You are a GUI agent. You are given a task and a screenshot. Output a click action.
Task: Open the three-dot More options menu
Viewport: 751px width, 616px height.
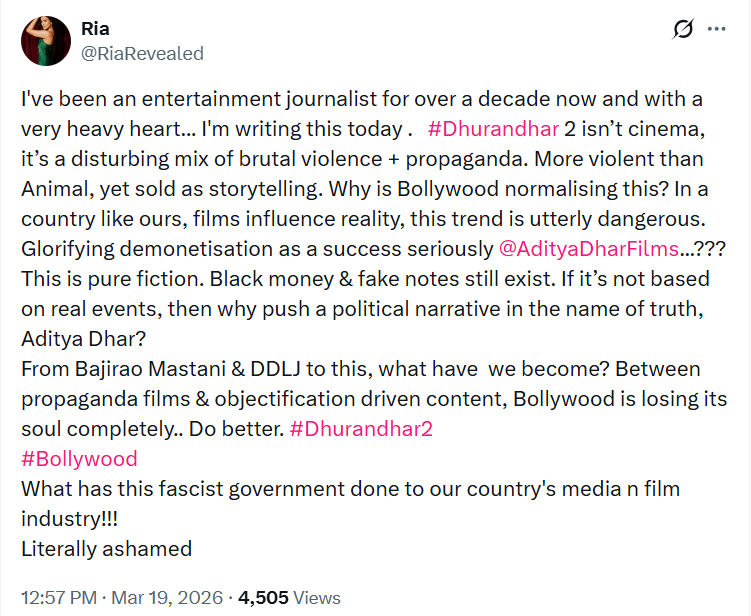tap(716, 30)
